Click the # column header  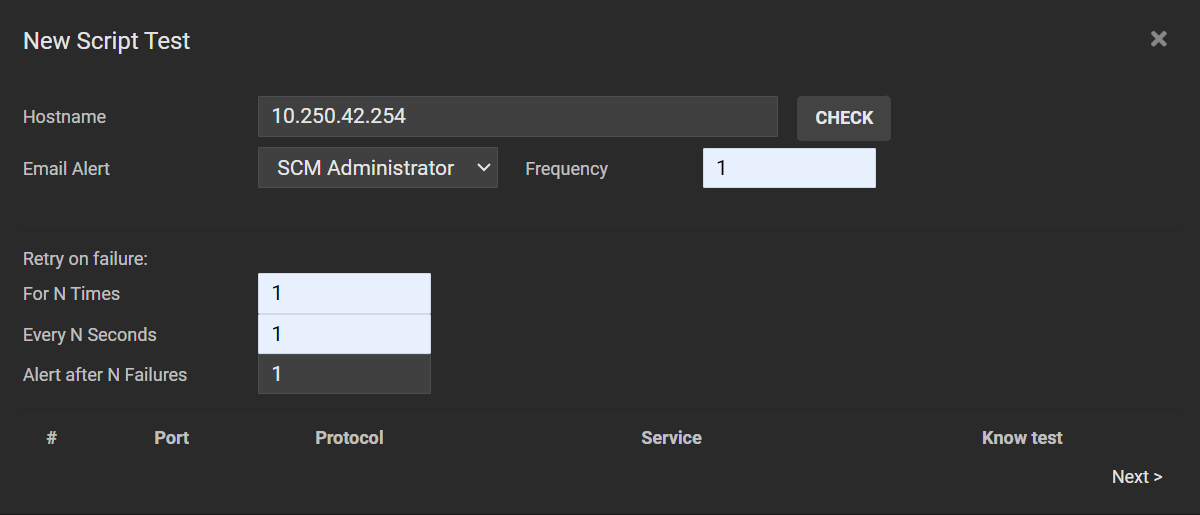coord(51,438)
